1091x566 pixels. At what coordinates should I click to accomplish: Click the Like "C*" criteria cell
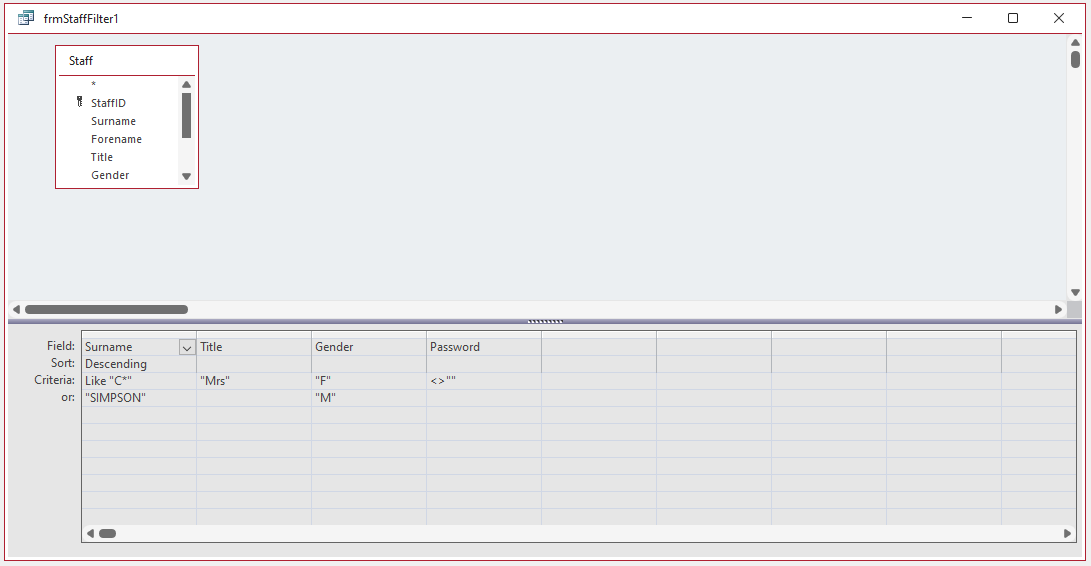(x=139, y=381)
